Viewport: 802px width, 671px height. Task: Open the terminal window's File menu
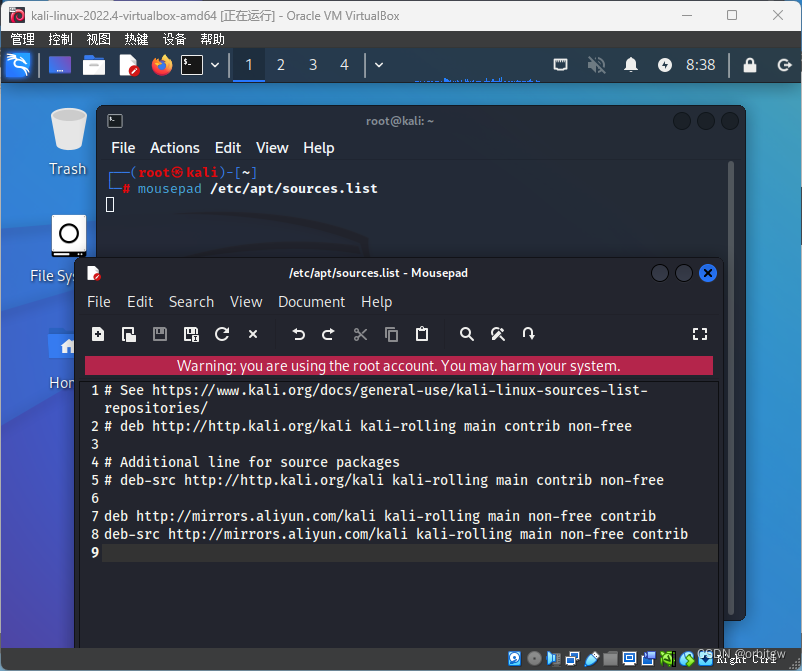[123, 148]
